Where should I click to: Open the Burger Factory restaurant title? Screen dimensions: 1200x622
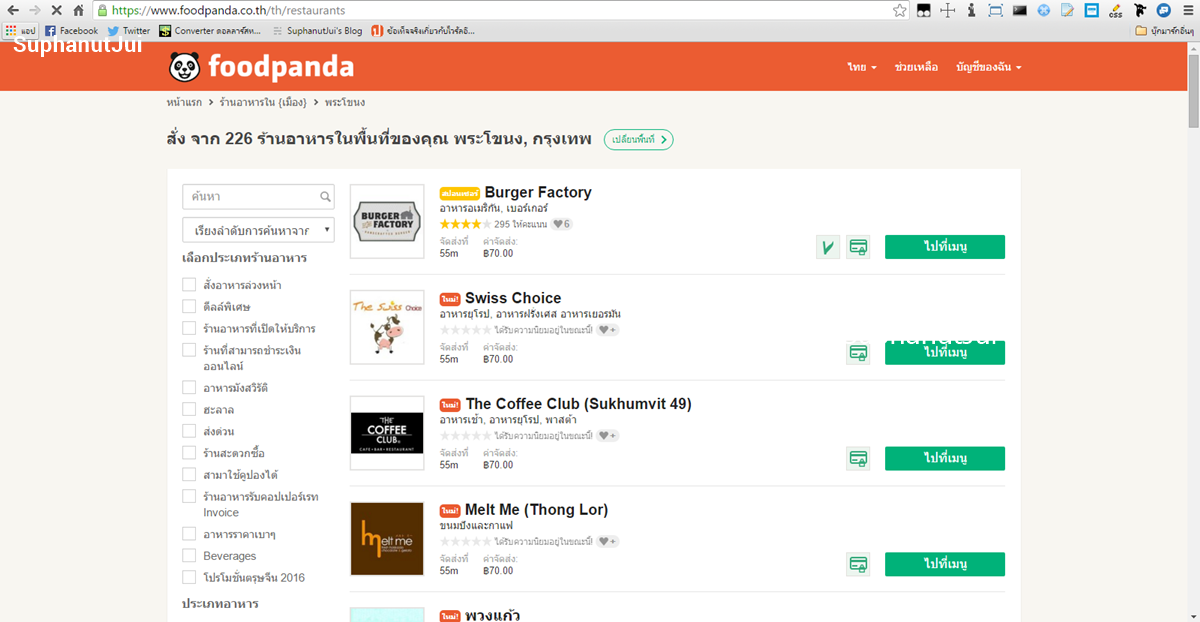538,192
